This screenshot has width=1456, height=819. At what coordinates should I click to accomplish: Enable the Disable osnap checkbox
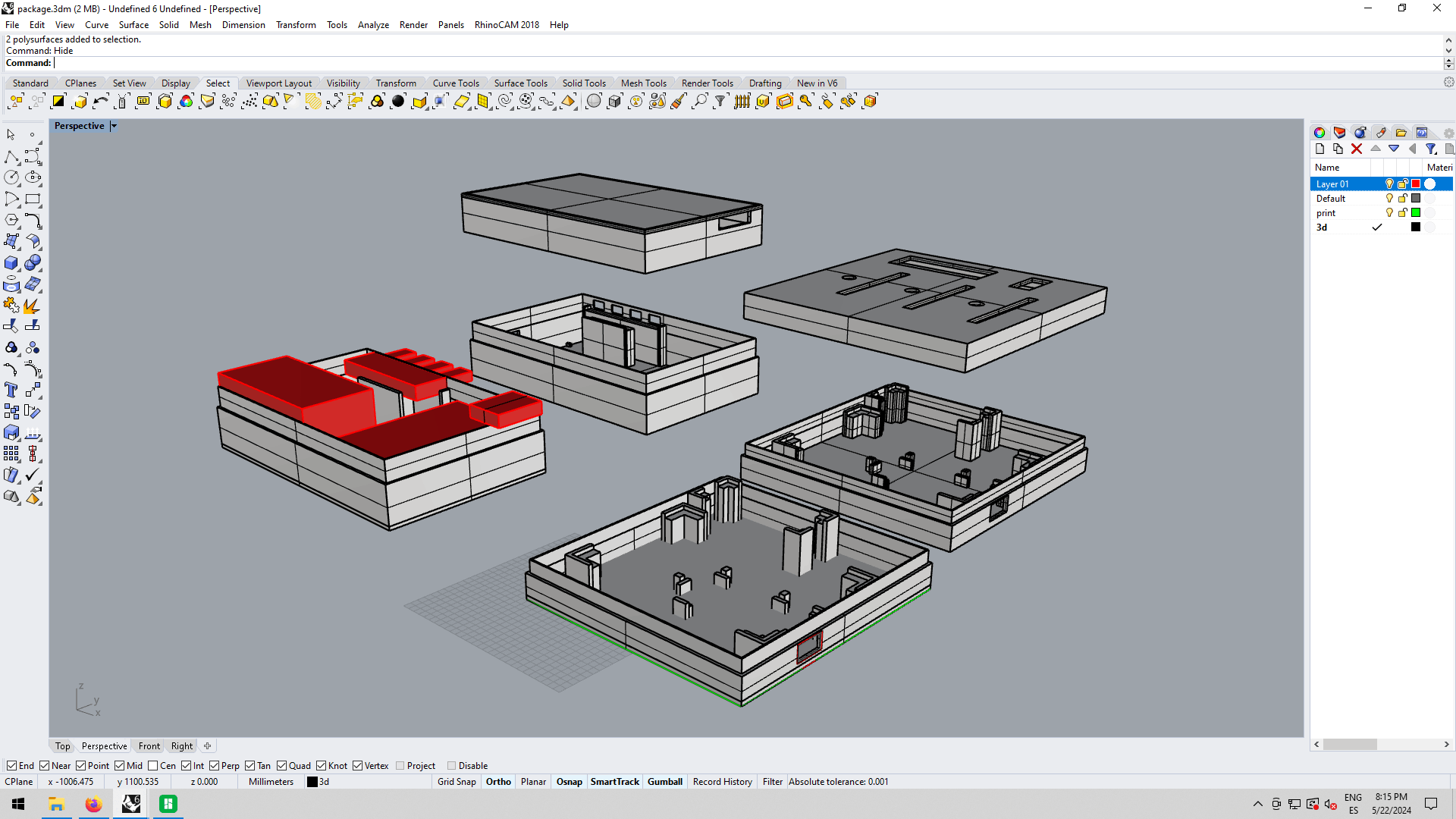pos(451,766)
